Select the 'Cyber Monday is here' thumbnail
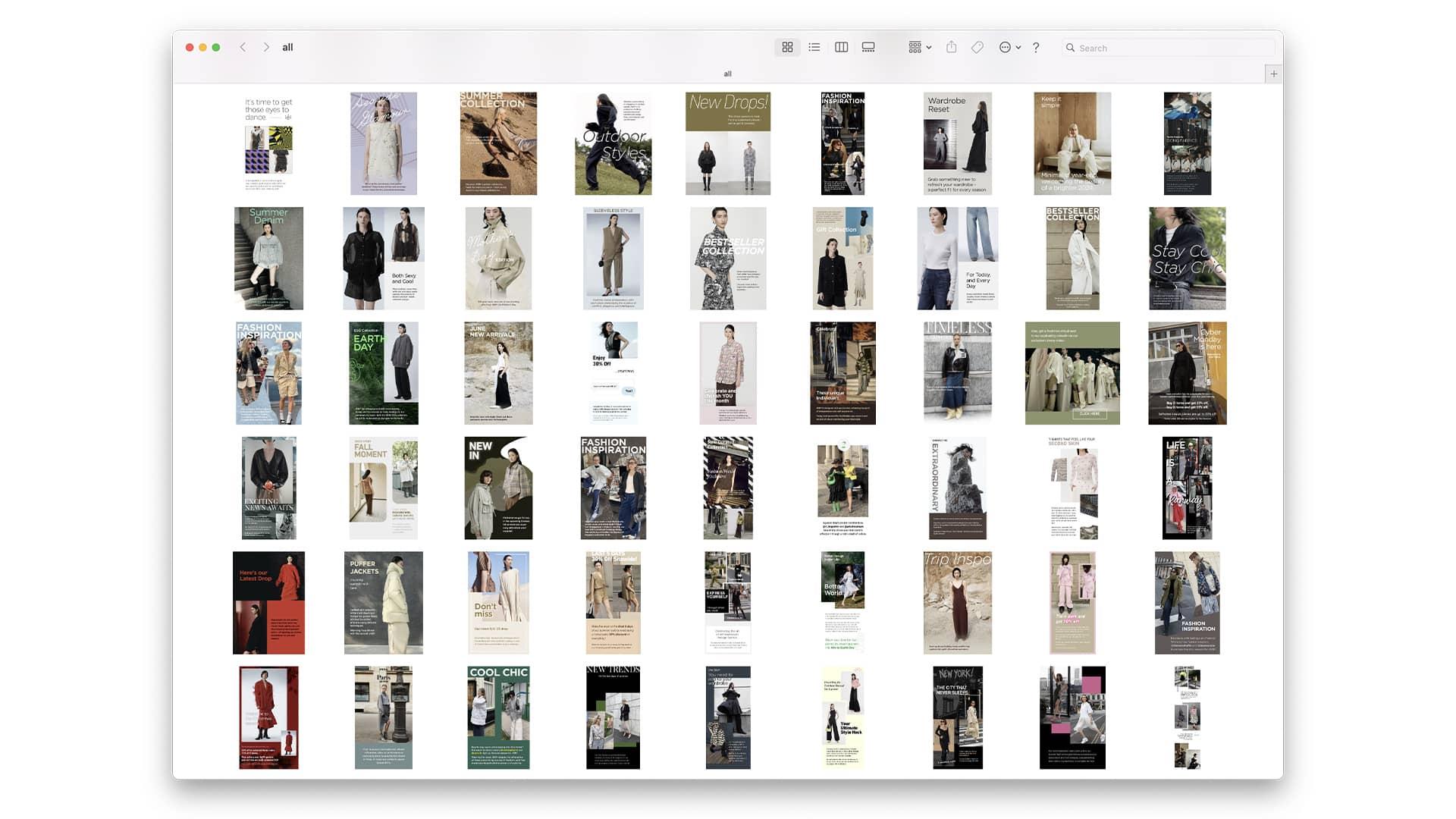The image size is (1456, 819). point(1188,373)
